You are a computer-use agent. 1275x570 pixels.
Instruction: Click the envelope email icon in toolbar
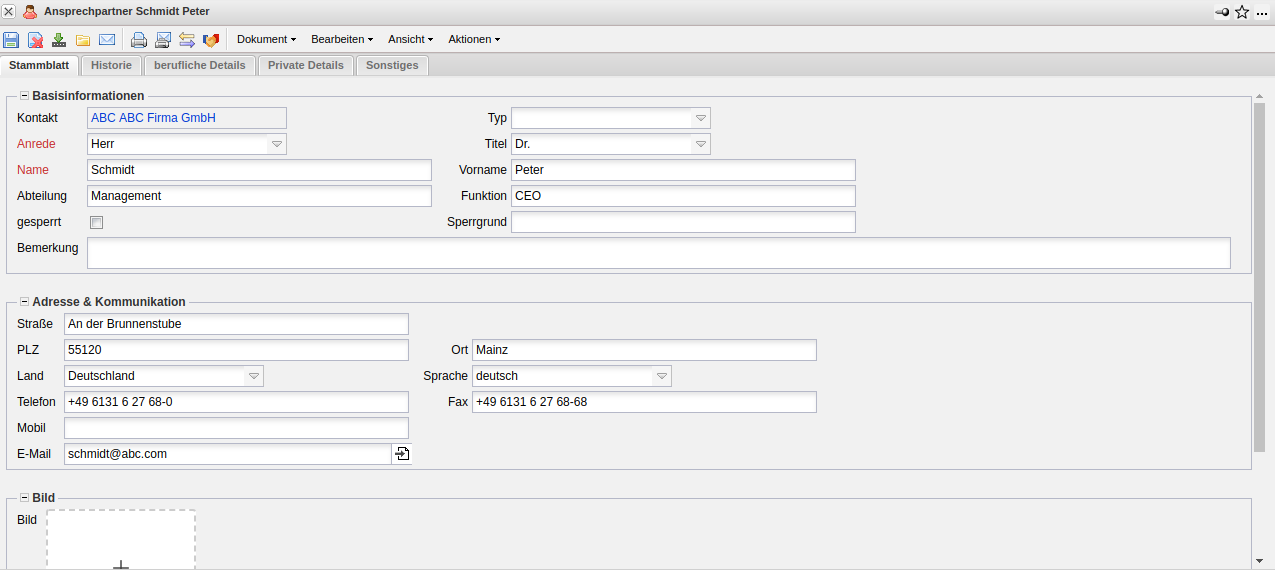click(107, 40)
